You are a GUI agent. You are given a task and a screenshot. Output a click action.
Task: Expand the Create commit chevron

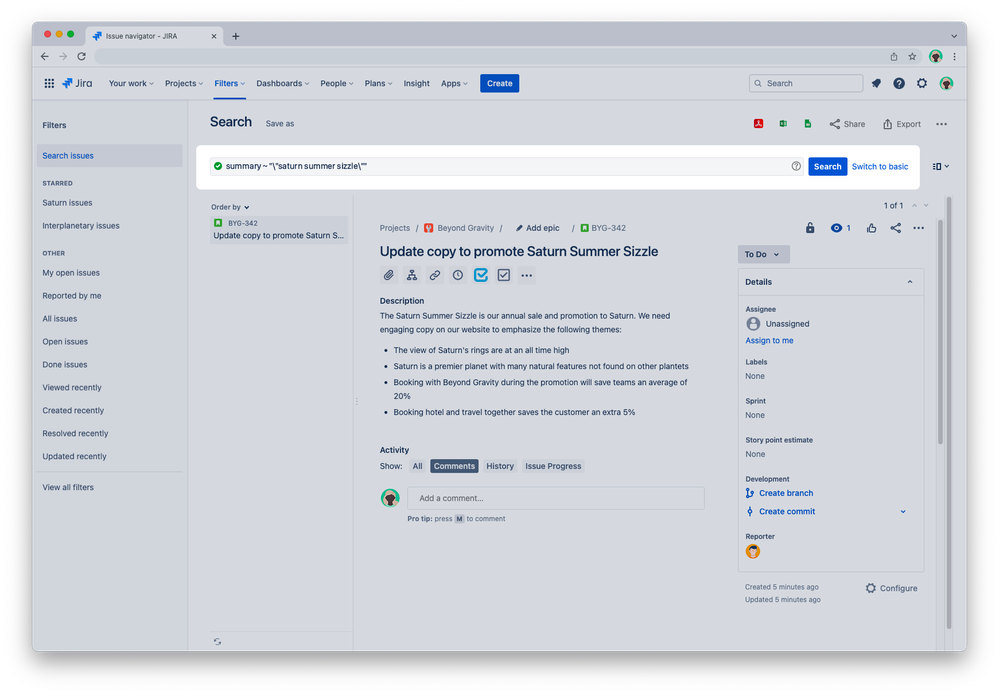(903, 511)
